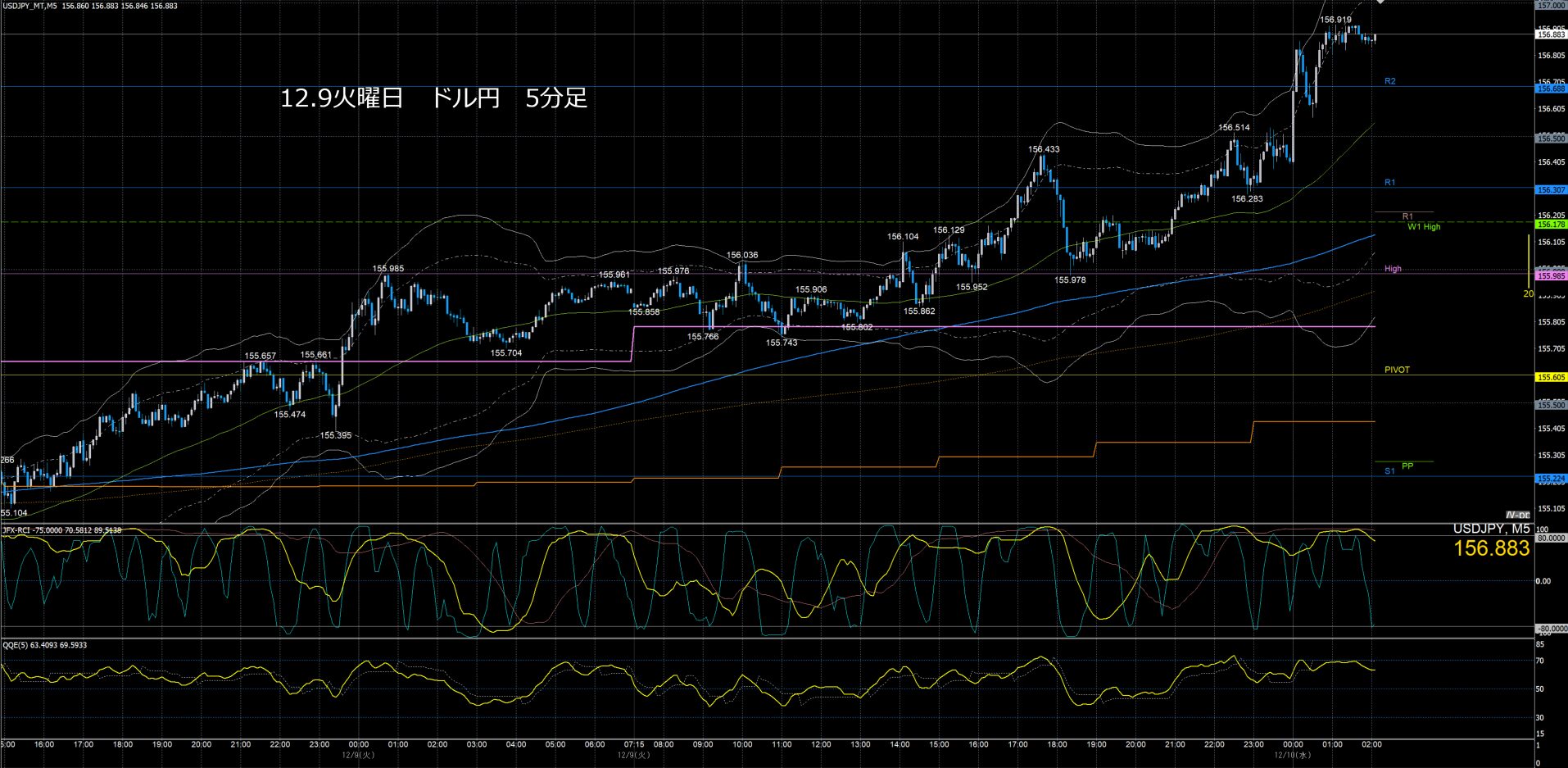Click the pink 155.985 price tag
The height and width of the screenshot is (768, 1568).
click(x=1551, y=276)
